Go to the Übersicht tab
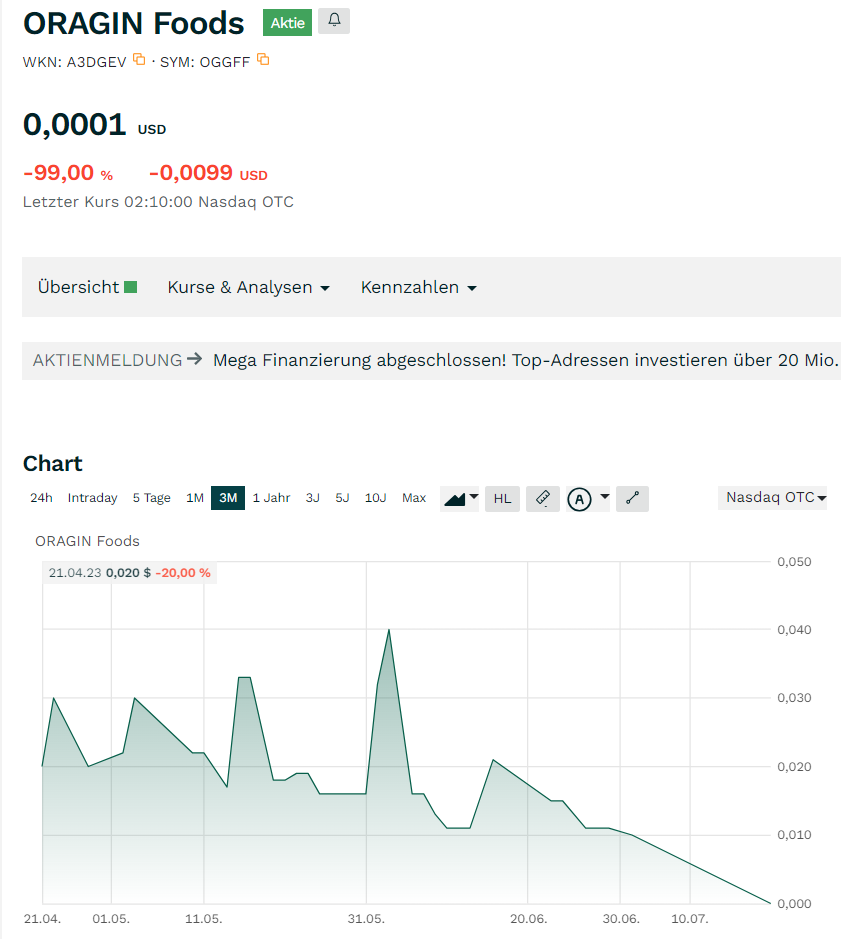This screenshot has height=939, width=841. click(78, 287)
